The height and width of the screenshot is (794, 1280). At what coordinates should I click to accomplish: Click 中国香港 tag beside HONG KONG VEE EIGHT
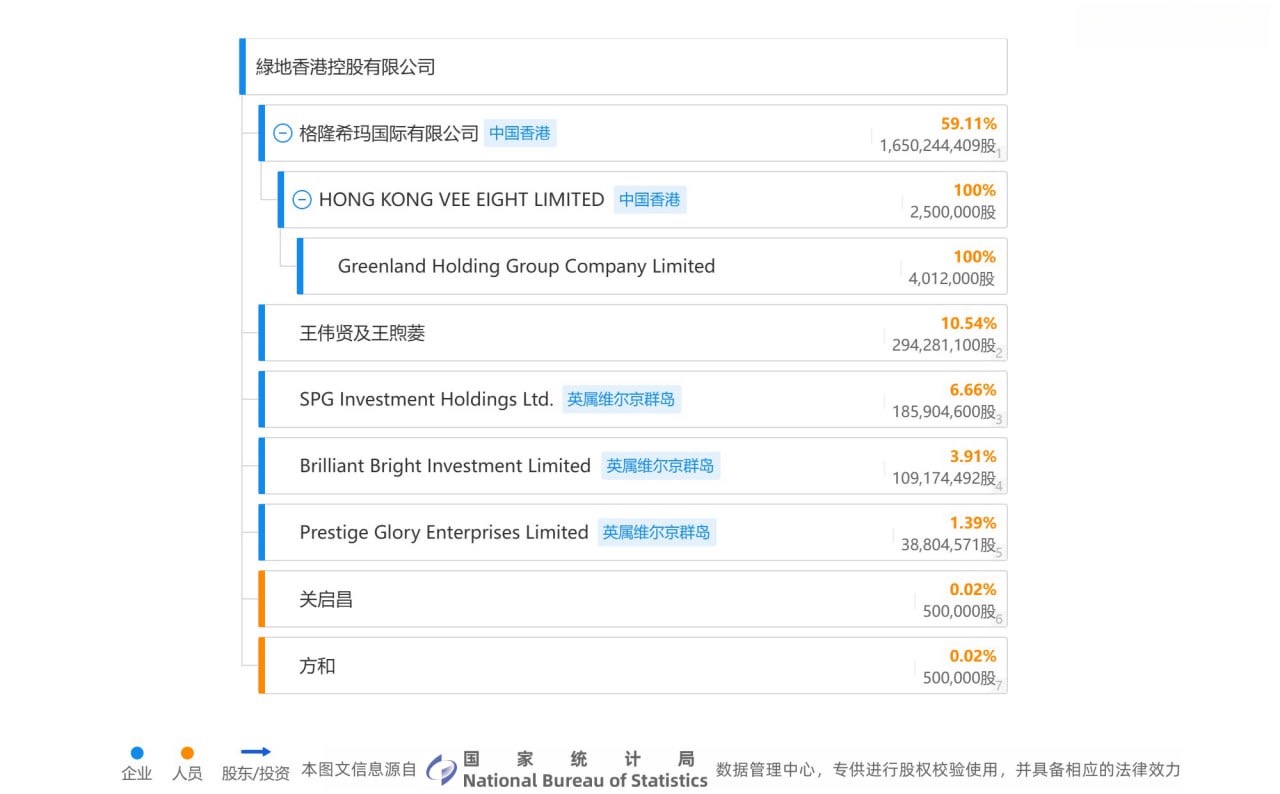tap(650, 200)
